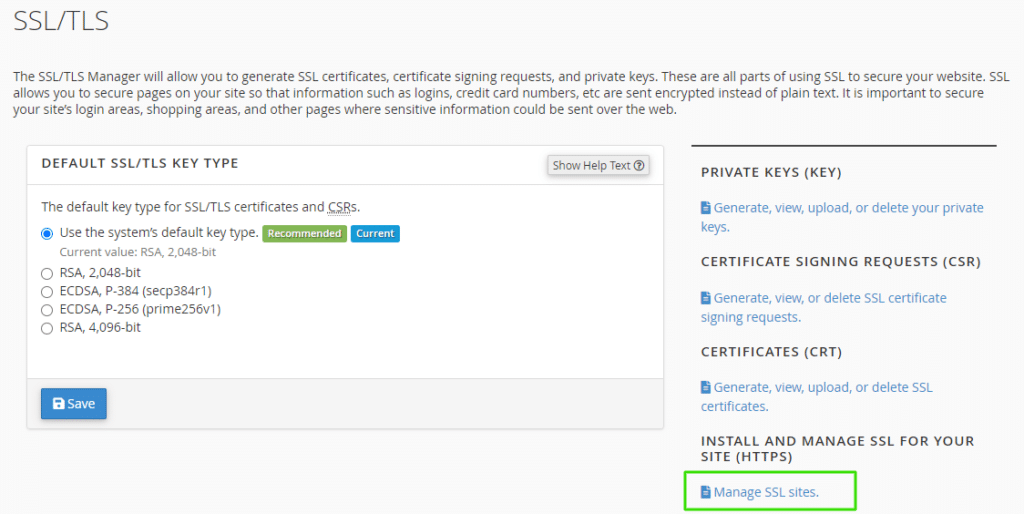
Task: Open the Generate, view, upload SSL certificates link
Action: [x=816, y=396]
